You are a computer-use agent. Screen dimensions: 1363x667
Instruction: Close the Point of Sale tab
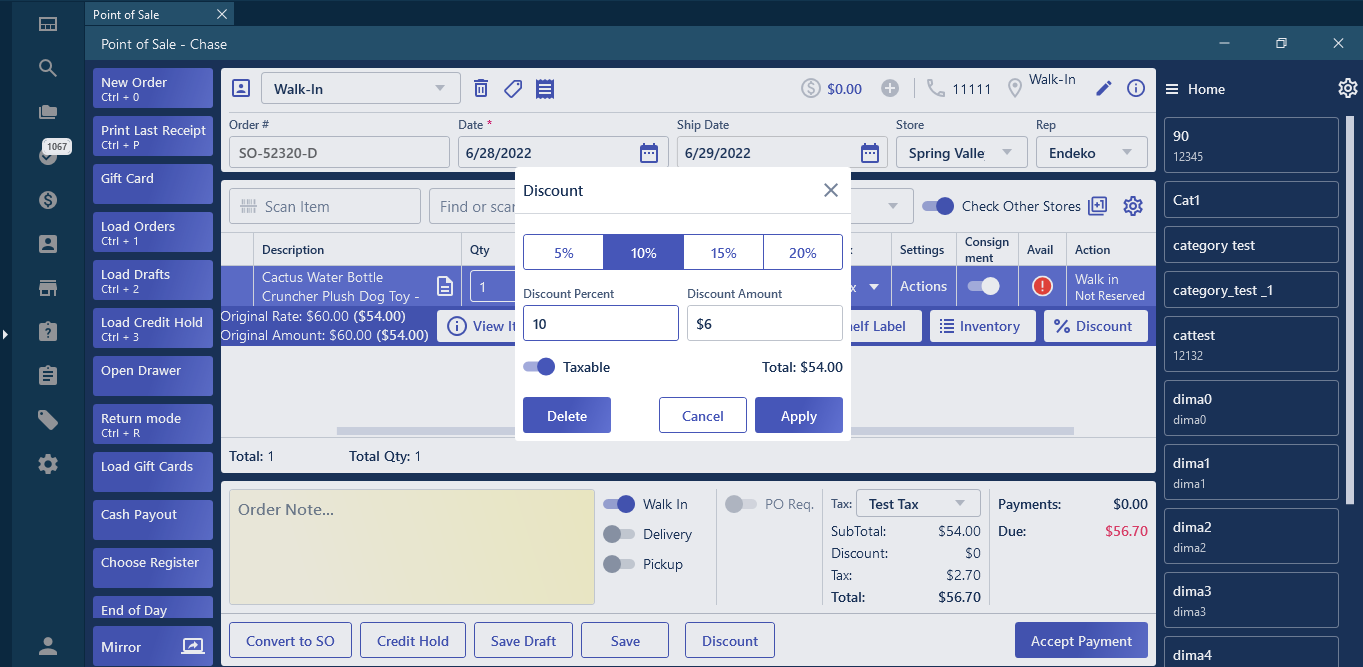(x=223, y=14)
